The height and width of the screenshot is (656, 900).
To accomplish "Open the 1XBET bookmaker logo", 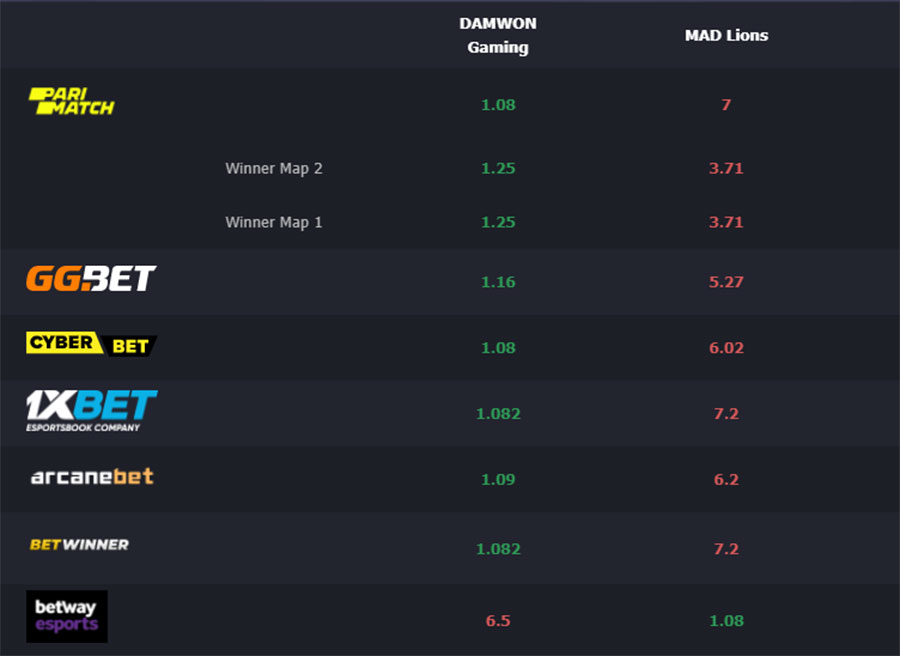I will click(x=91, y=411).
